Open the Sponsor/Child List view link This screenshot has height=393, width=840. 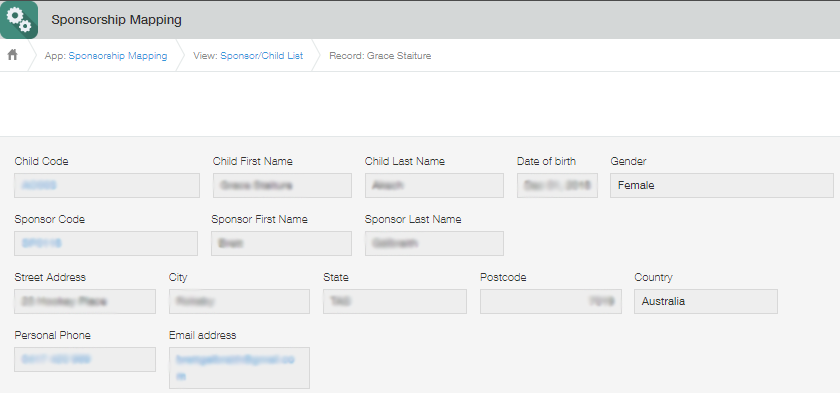point(261,56)
